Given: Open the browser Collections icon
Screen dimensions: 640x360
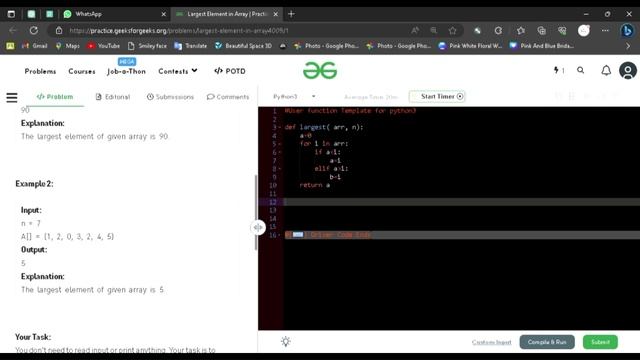Looking at the screenshot, I should pyautogui.click(x=541, y=31).
